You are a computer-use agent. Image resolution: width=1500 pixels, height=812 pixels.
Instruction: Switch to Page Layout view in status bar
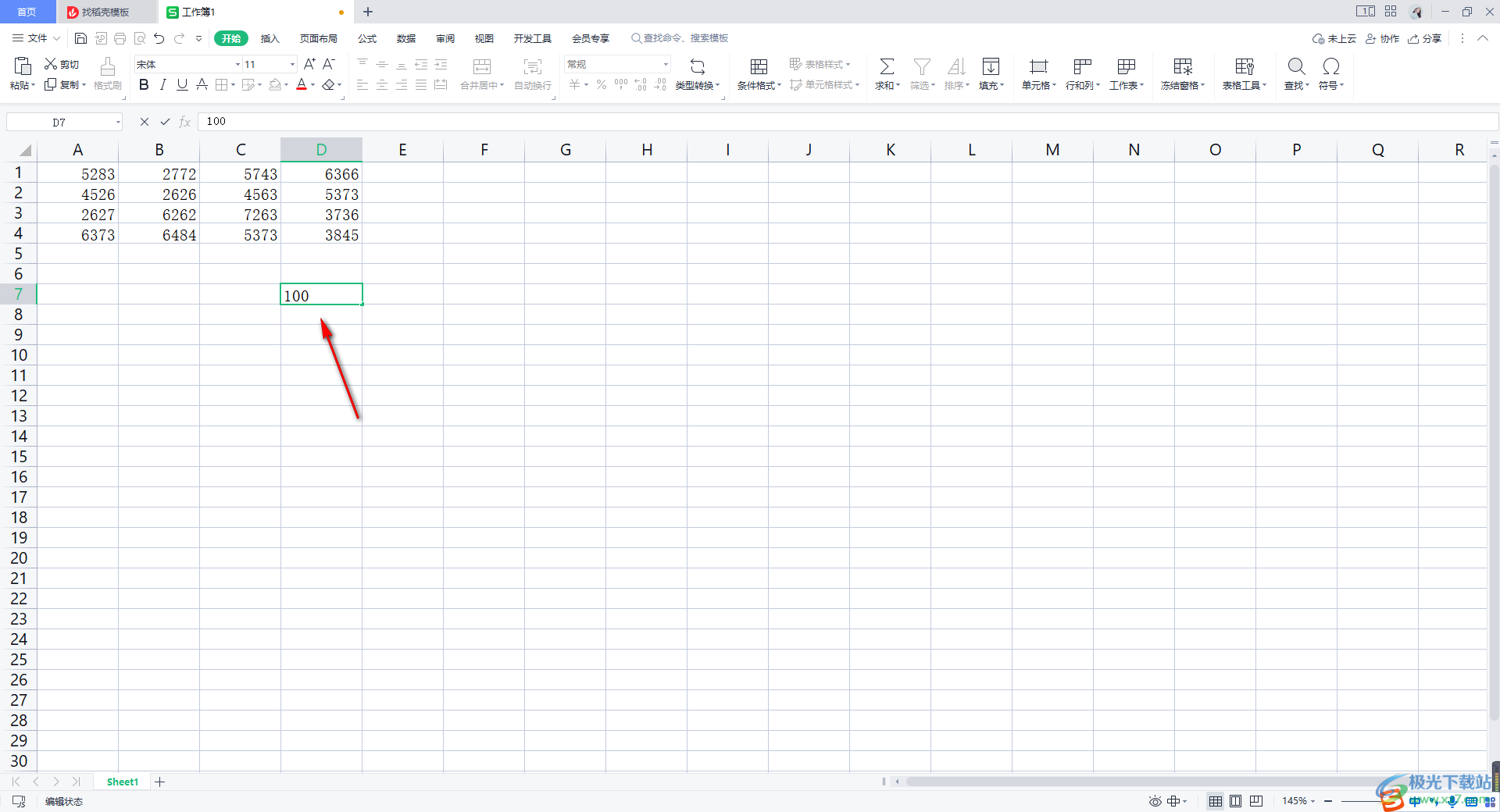[x=1236, y=801]
